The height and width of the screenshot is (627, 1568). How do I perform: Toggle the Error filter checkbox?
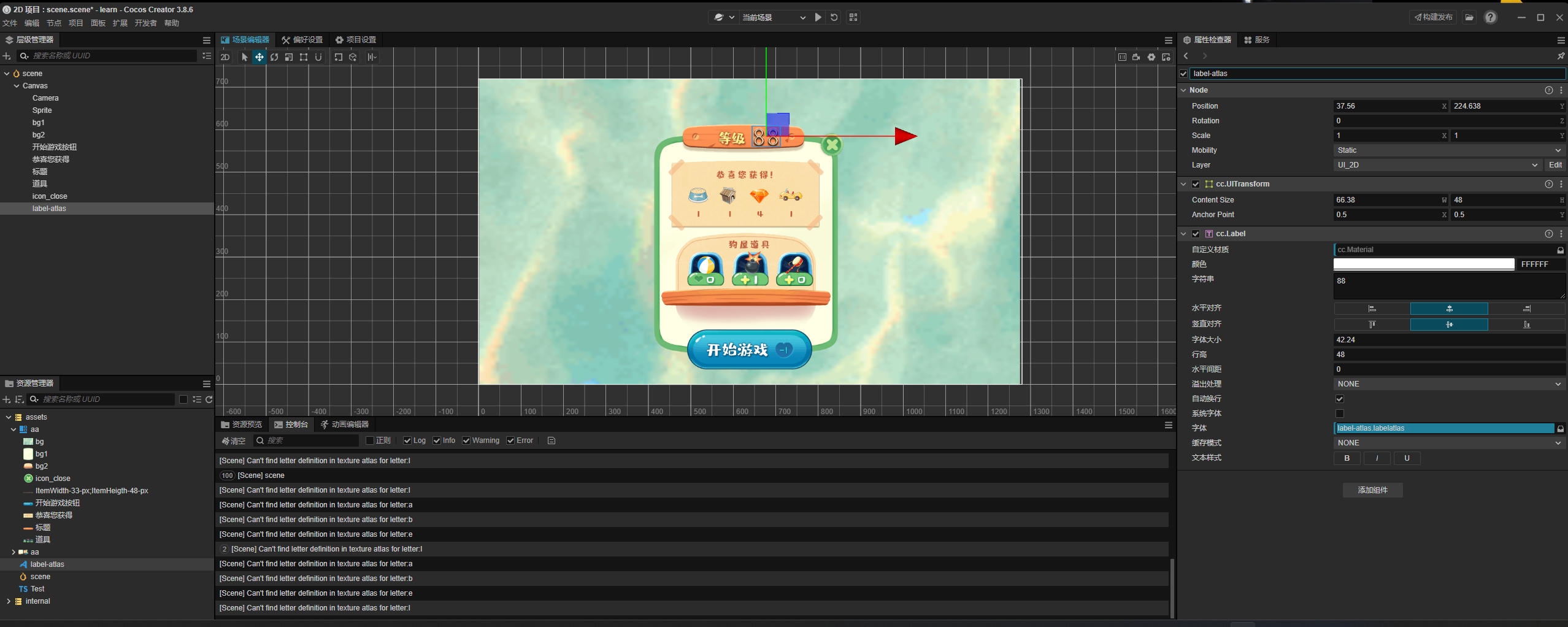(510, 440)
